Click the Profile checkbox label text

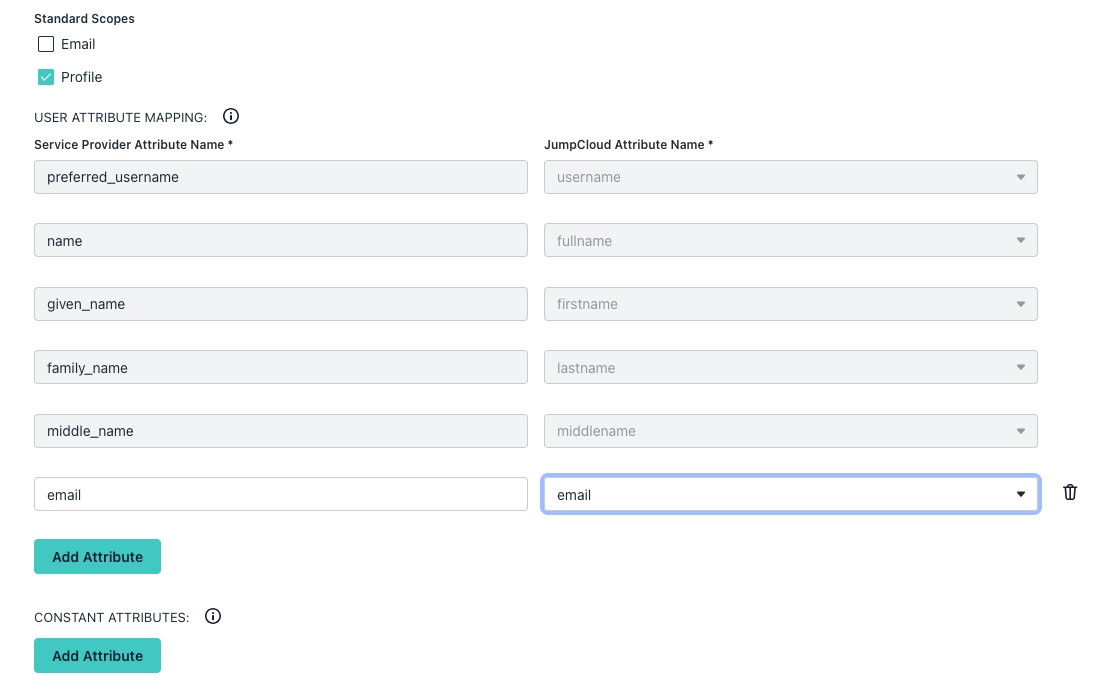82,77
